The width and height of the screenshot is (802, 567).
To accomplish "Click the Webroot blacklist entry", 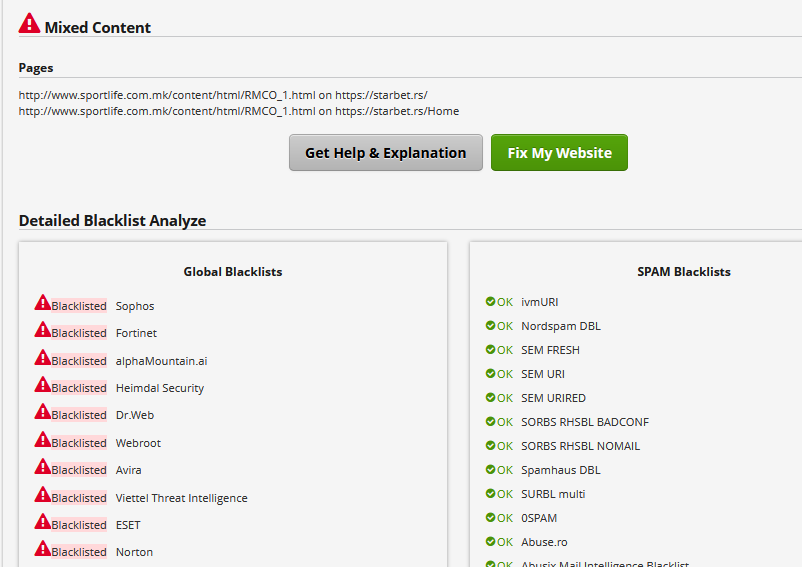I will 138,443.
